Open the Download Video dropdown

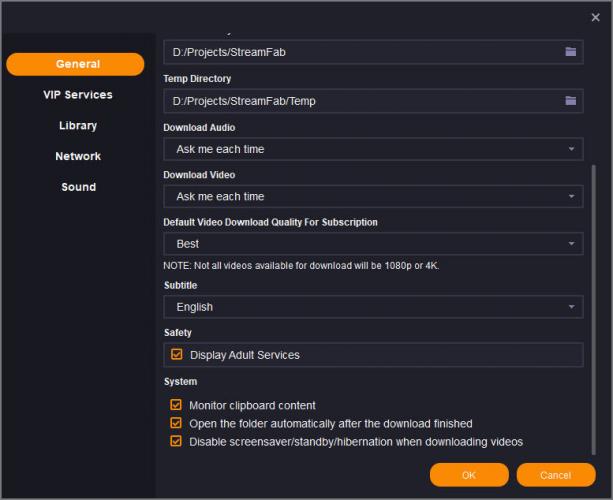[373, 197]
